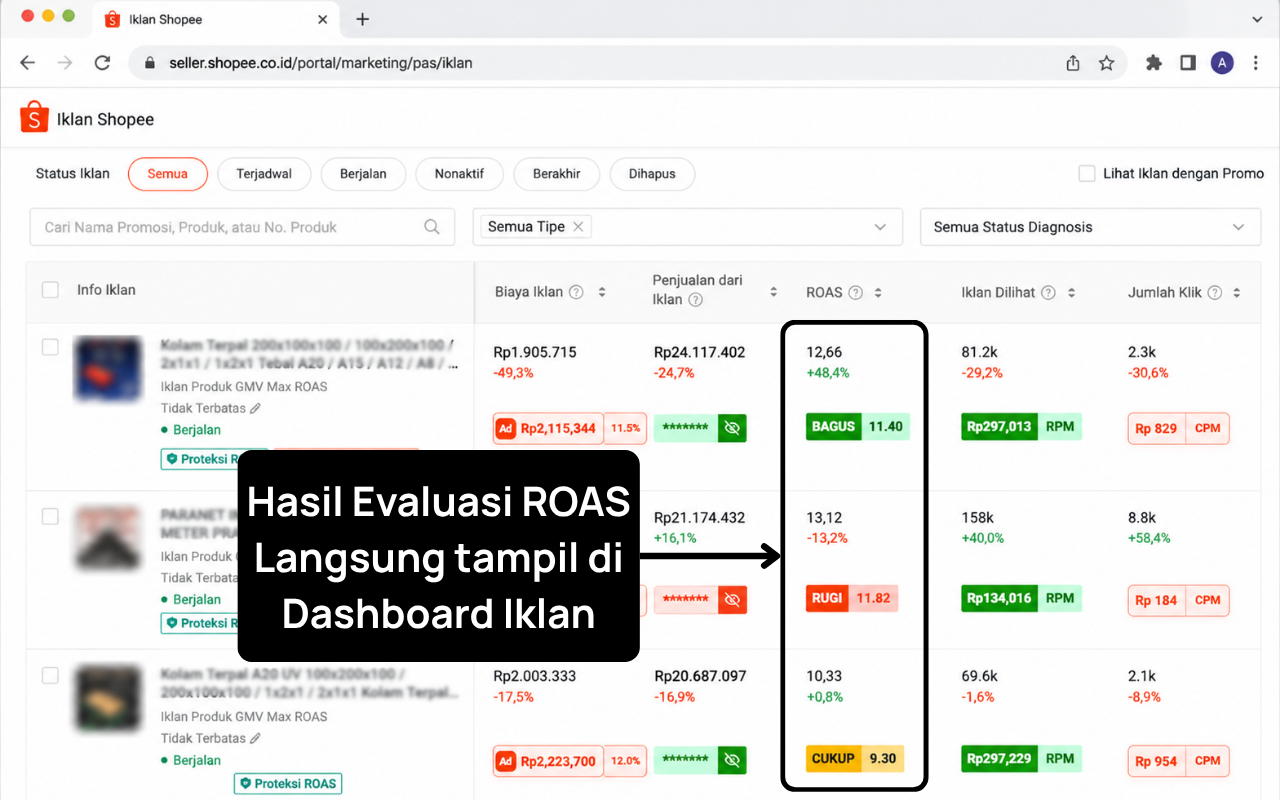Click help icon next to Iklan Dilihat
The height and width of the screenshot is (800, 1280).
tap(1048, 293)
